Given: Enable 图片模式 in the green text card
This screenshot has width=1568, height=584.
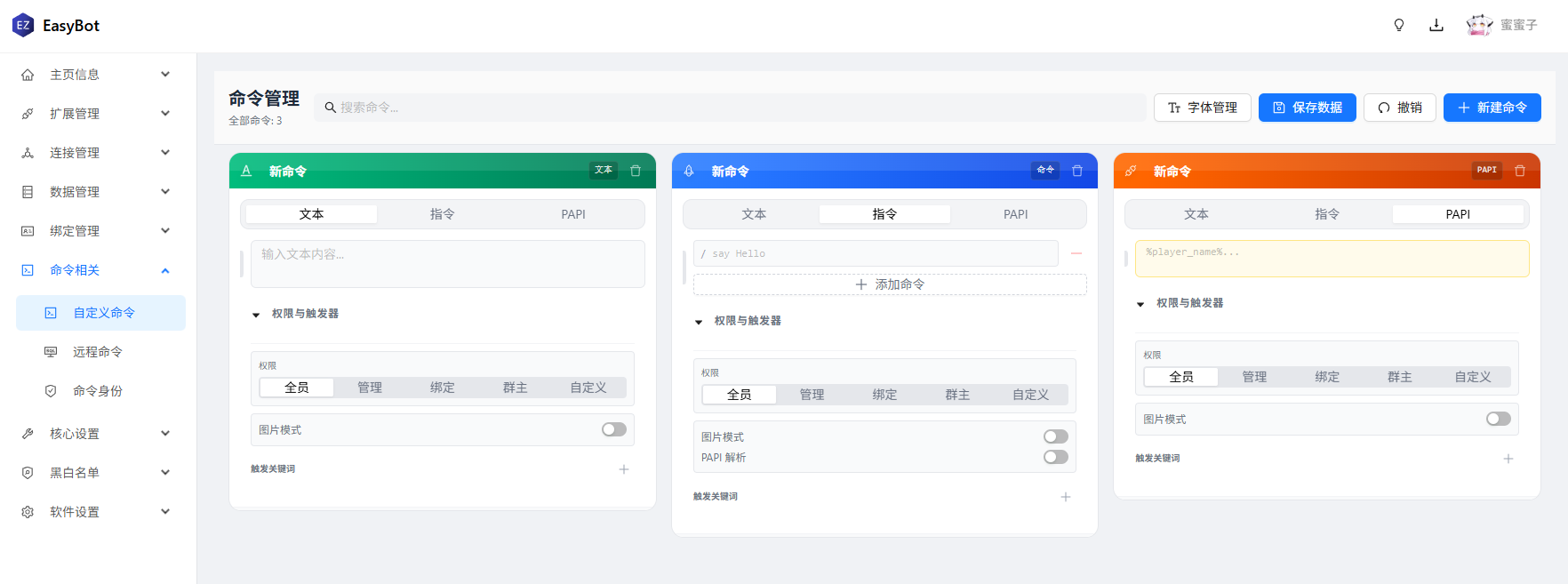Looking at the screenshot, I should tap(614, 430).
